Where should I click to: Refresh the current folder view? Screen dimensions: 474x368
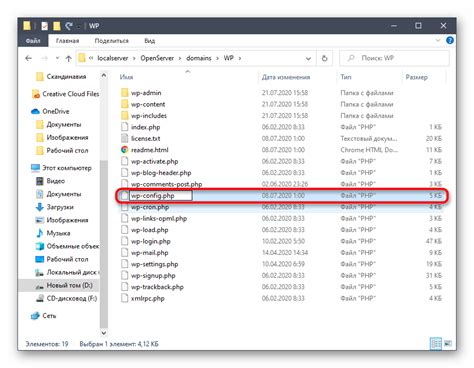click(x=324, y=58)
